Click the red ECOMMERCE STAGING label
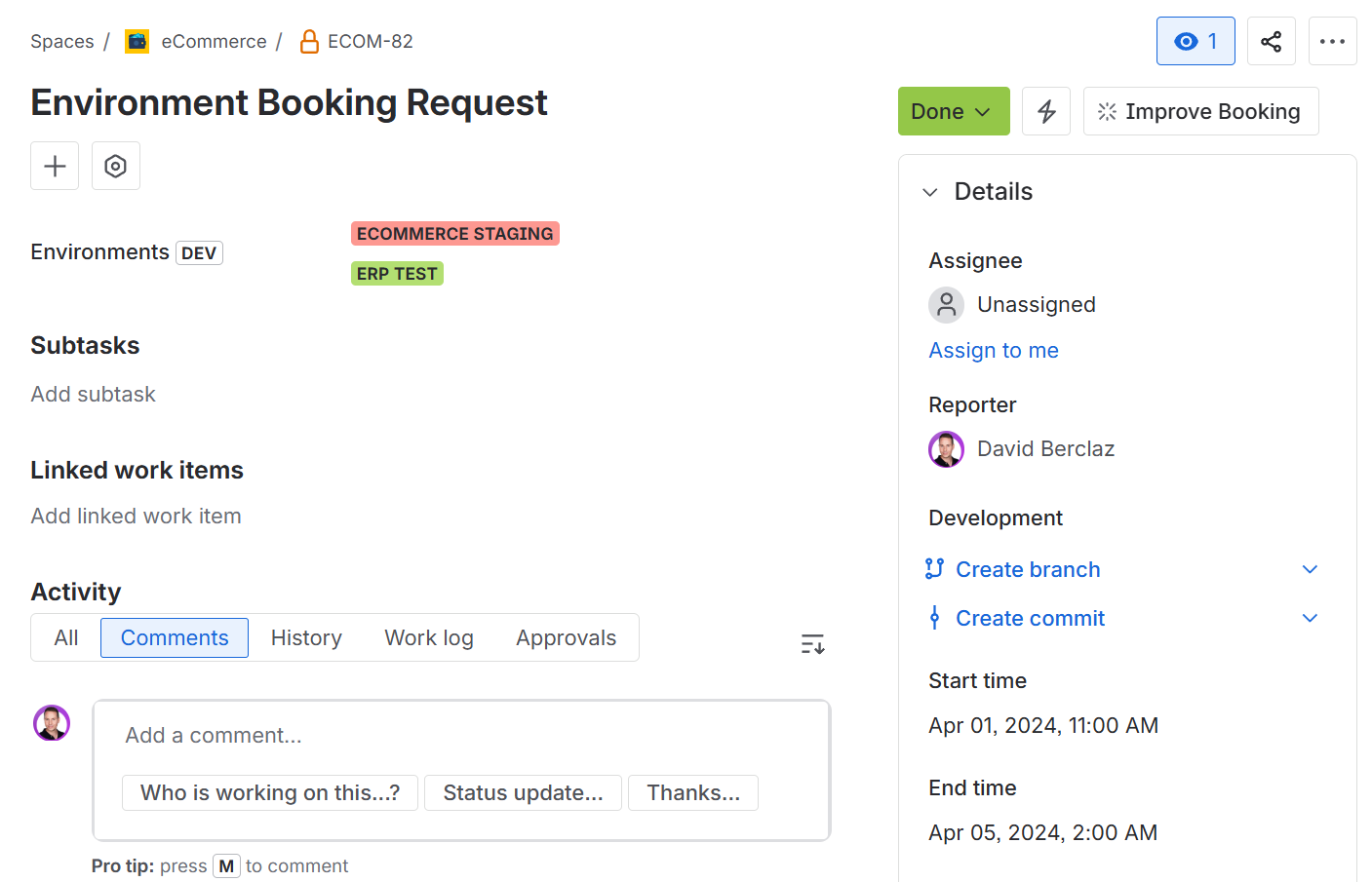Viewport: 1372px width, 882px height. (x=454, y=234)
